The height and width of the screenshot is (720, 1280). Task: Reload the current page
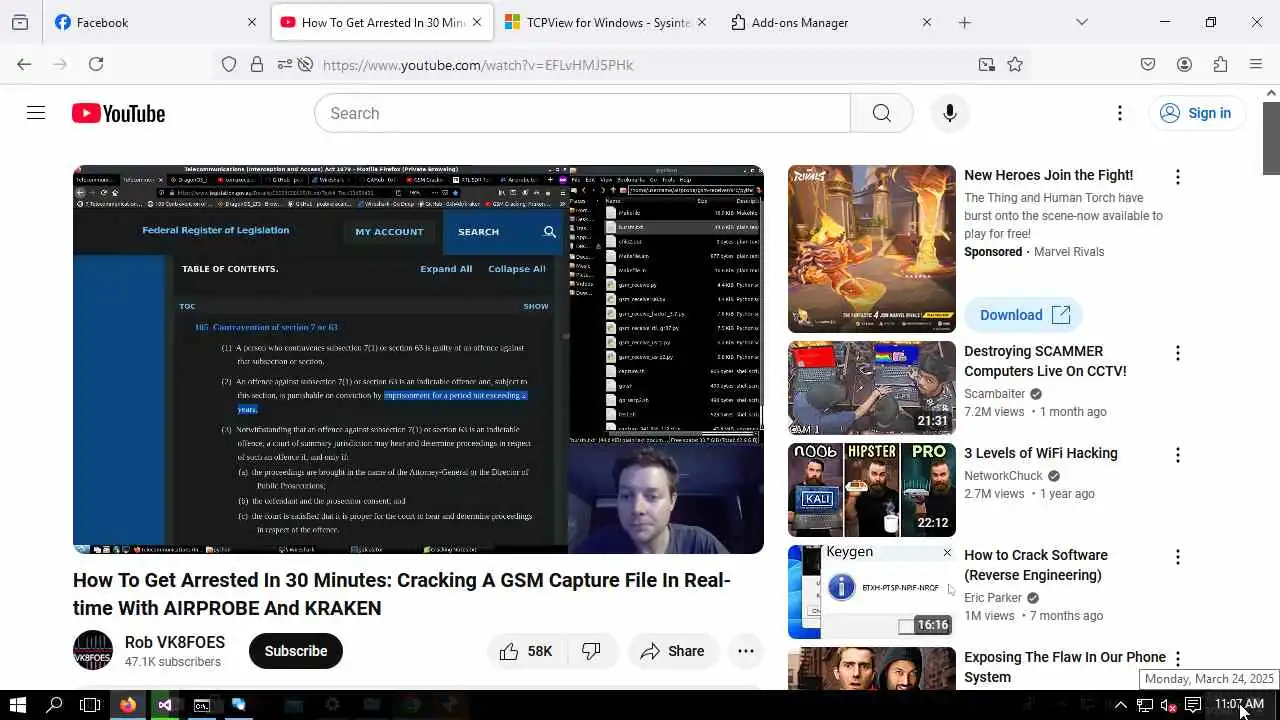(96, 64)
